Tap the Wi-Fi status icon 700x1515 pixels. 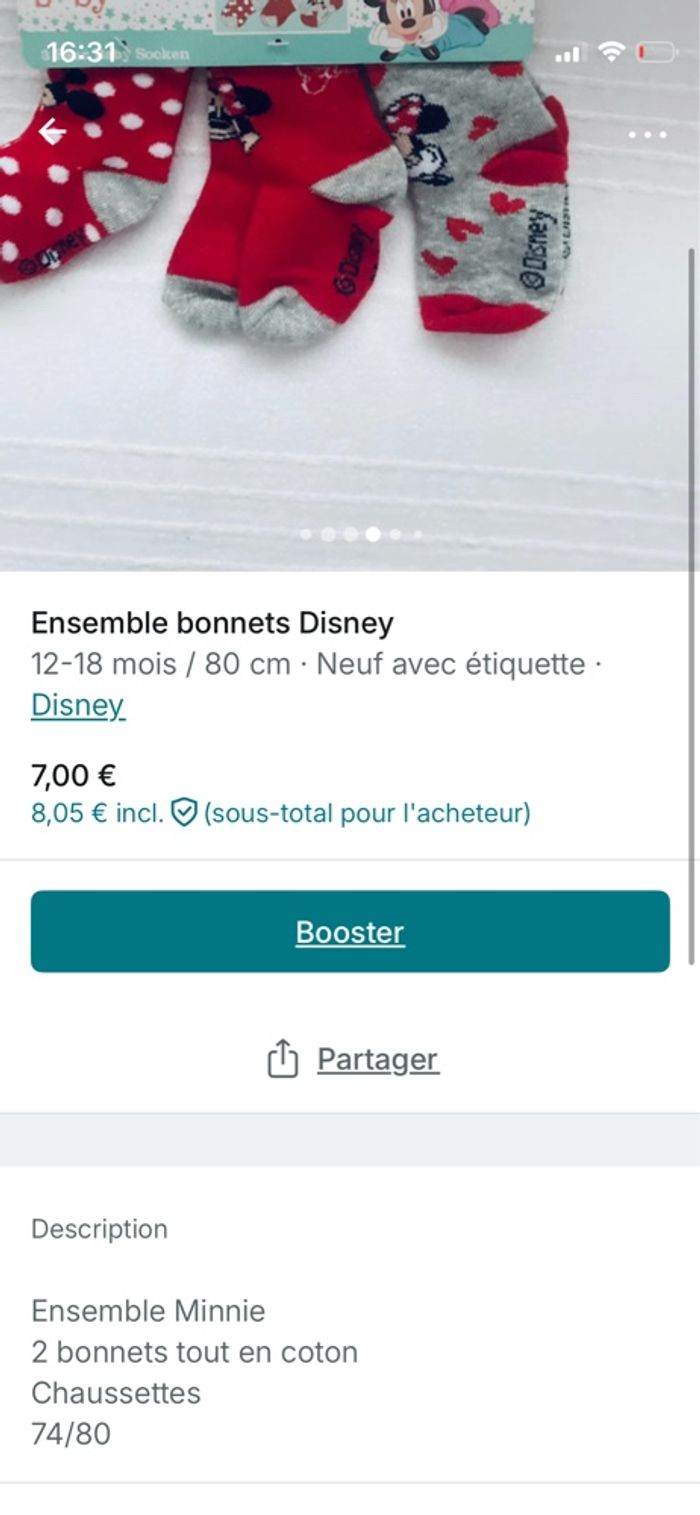[x=610, y=52]
